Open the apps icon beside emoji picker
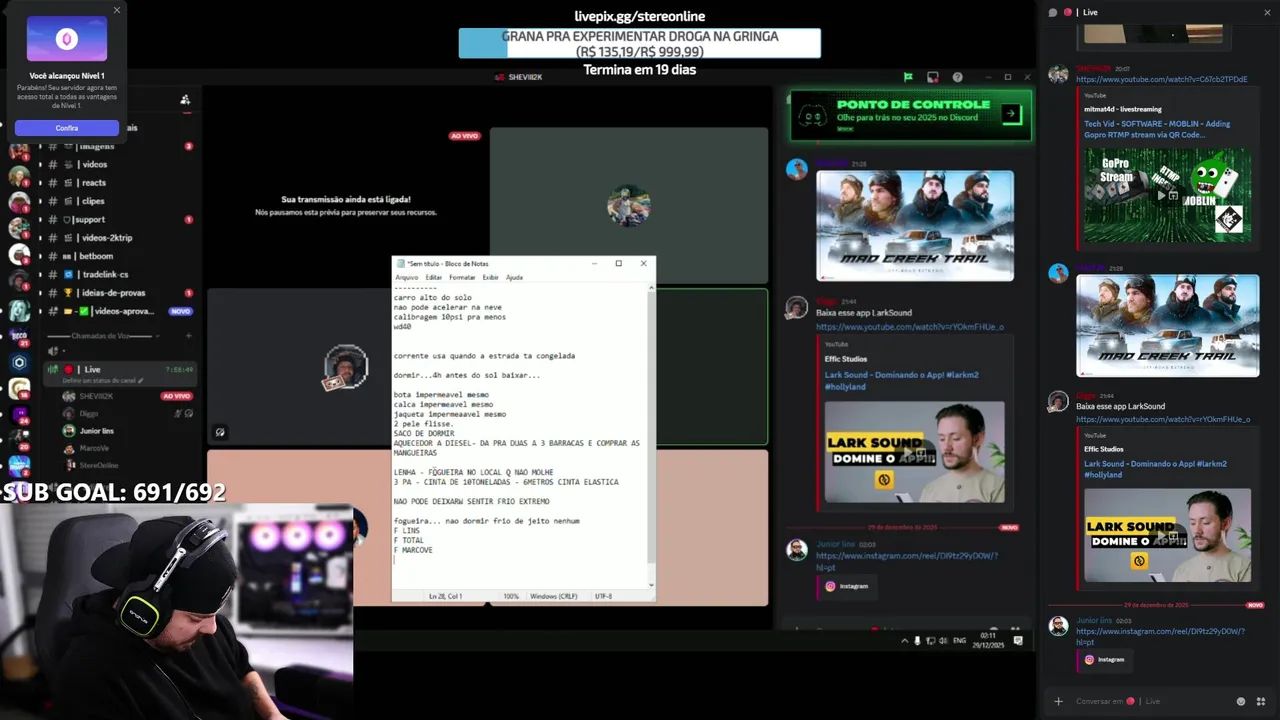 (1262, 701)
